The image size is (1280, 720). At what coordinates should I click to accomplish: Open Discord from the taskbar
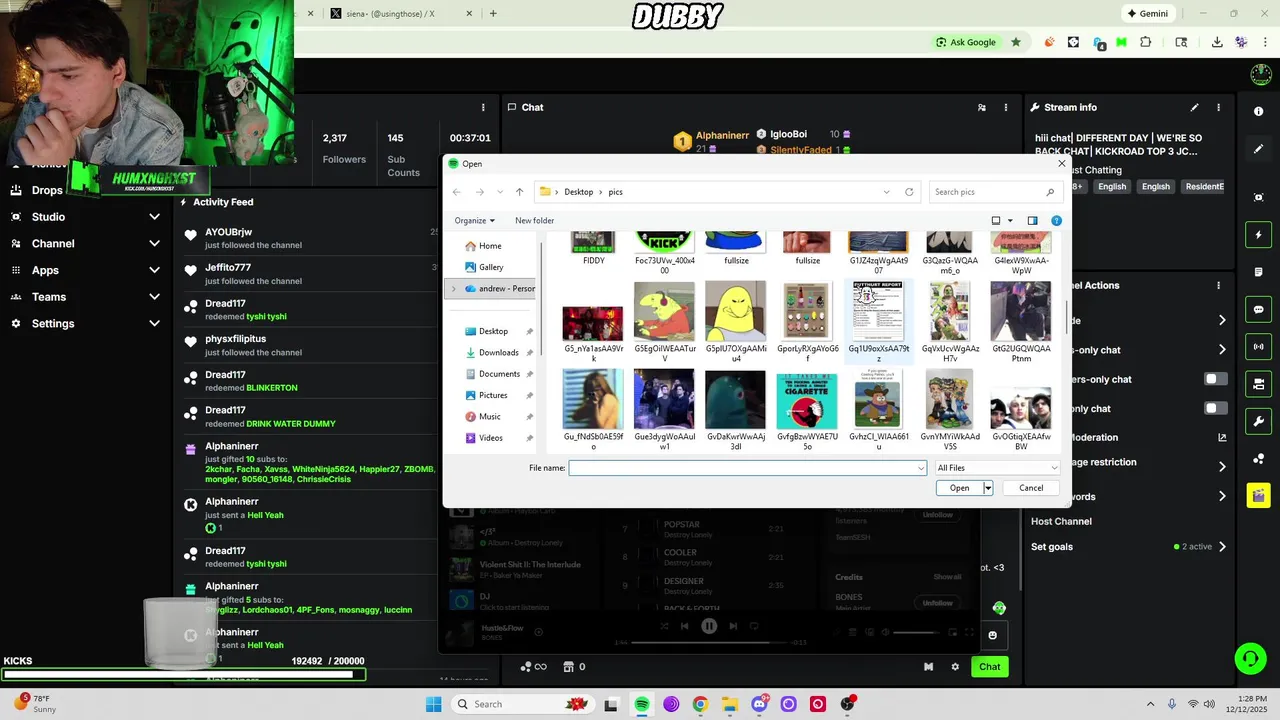click(x=759, y=704)
